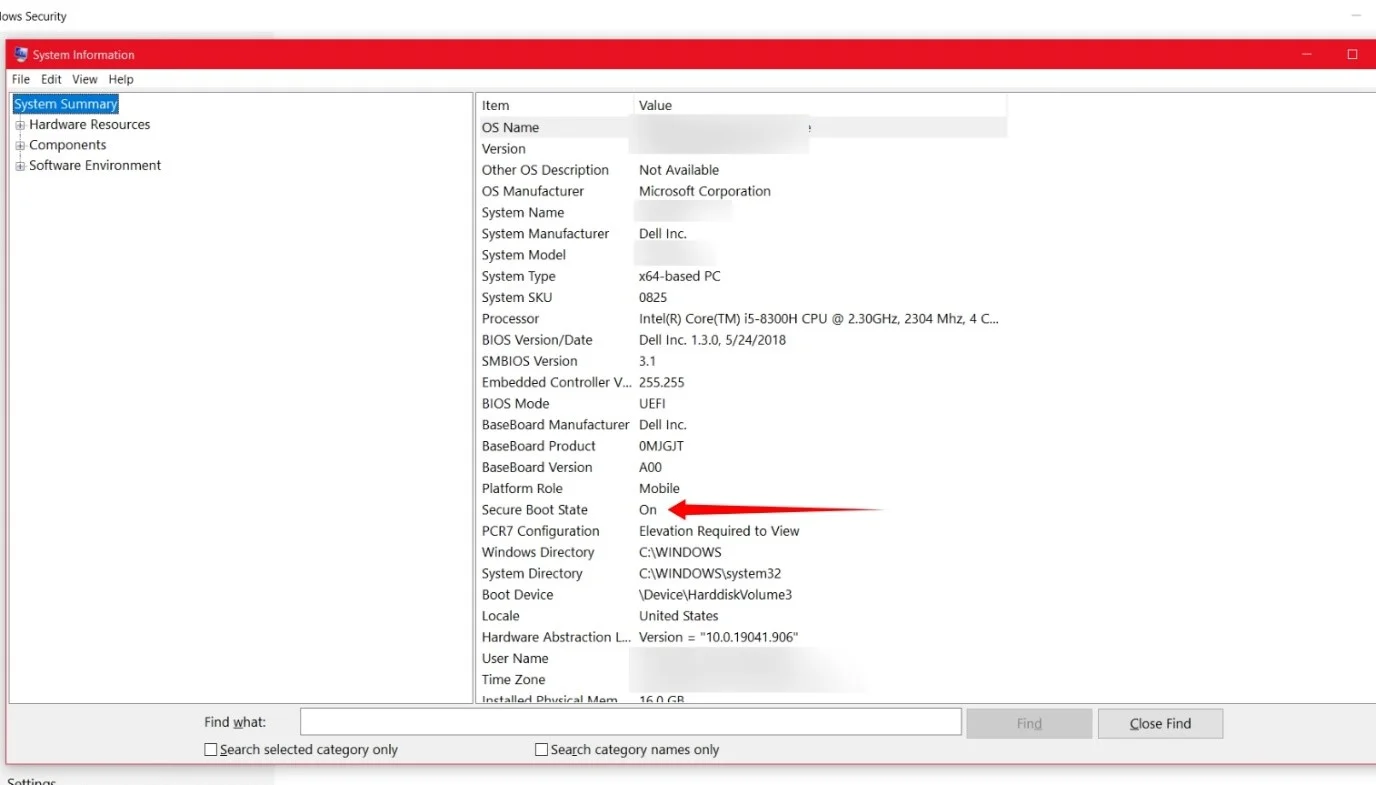Image resolution: width=1376 pixels, height=785 pixels.
Task: Select Hardware Resources tree label
Action: click(89, 125)
